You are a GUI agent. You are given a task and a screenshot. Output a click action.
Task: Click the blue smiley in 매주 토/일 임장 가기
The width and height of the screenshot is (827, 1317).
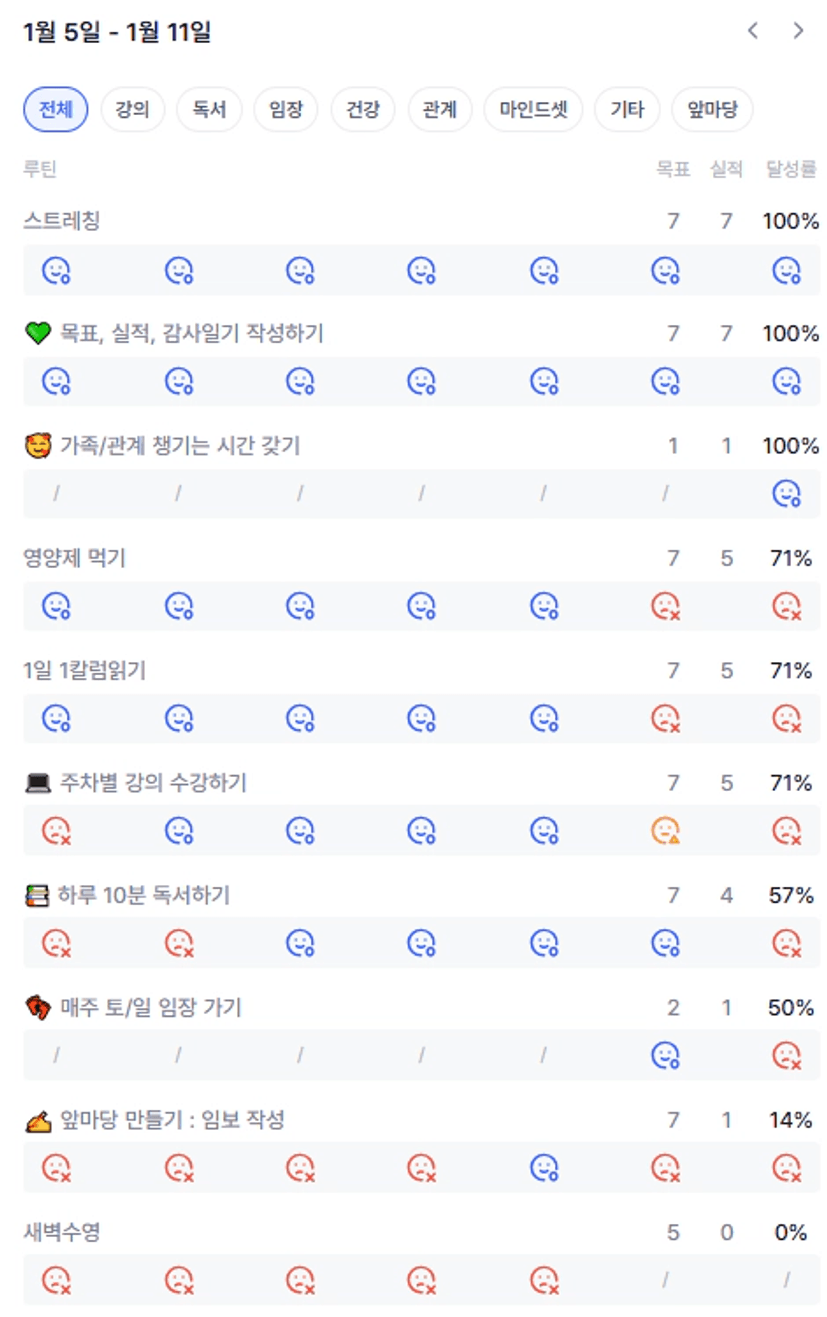click(665, 1055)
